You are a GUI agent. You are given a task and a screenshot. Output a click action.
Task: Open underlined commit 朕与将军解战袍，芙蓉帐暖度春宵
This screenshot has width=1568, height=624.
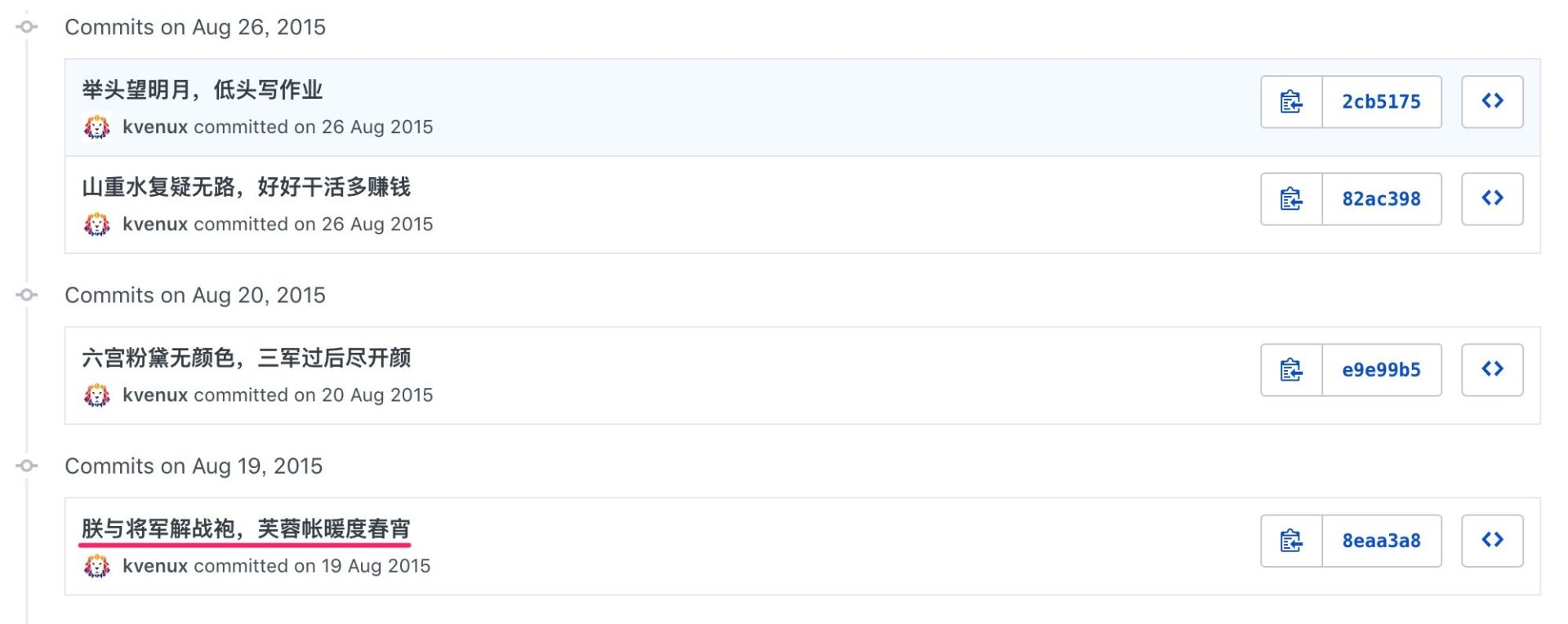click(246, 528)
